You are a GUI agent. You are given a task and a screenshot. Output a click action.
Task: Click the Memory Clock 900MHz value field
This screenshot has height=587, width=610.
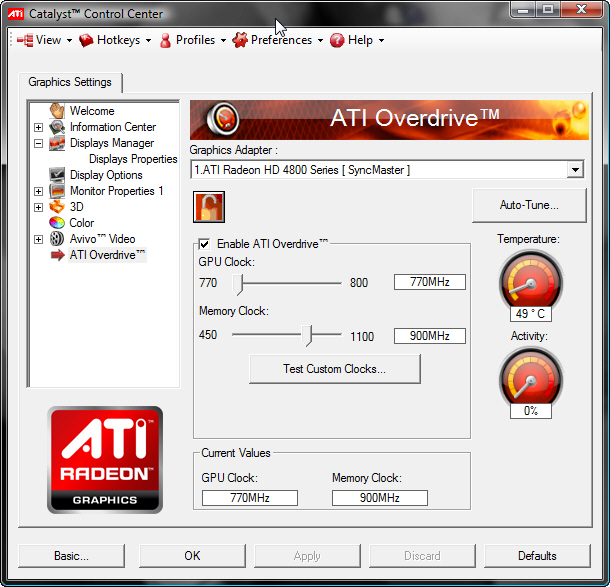(429, 336)
